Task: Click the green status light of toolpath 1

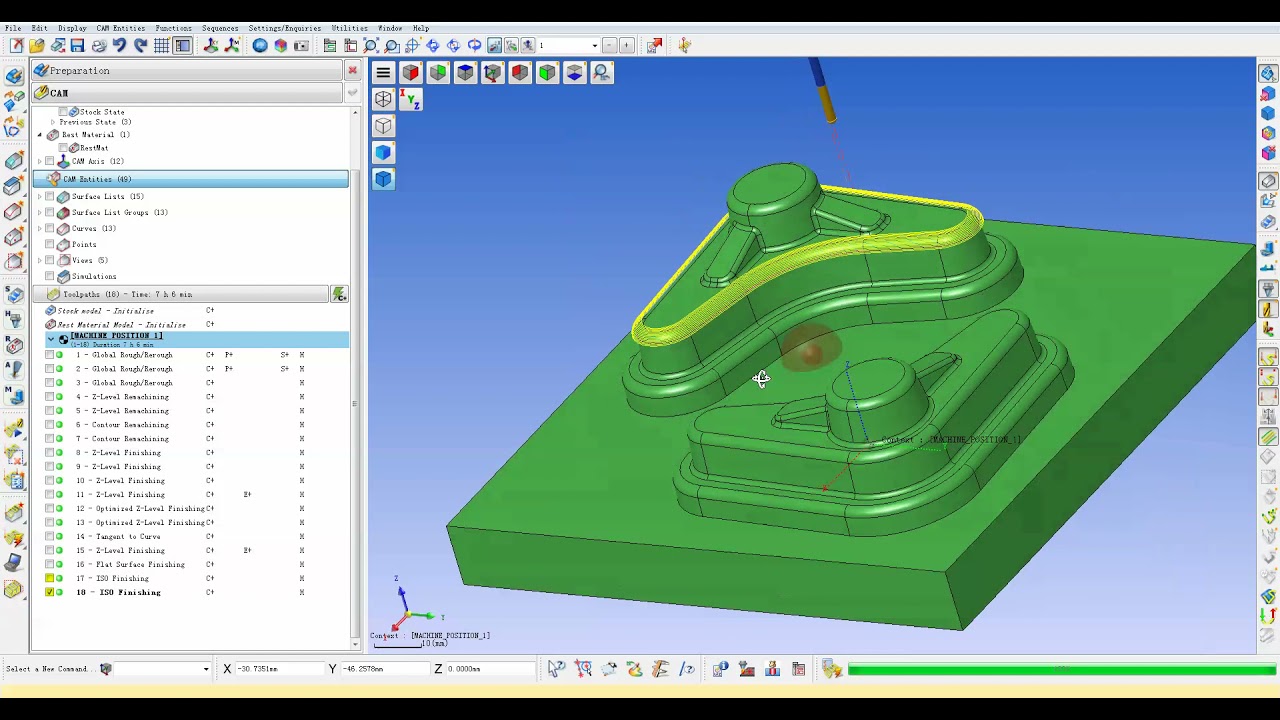Action: click(60, 355)
